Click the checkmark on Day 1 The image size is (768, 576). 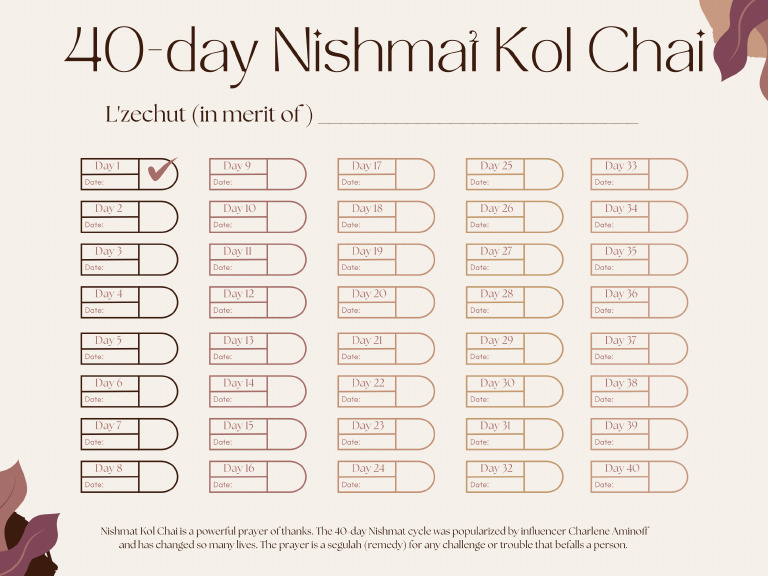coord(160,170)
